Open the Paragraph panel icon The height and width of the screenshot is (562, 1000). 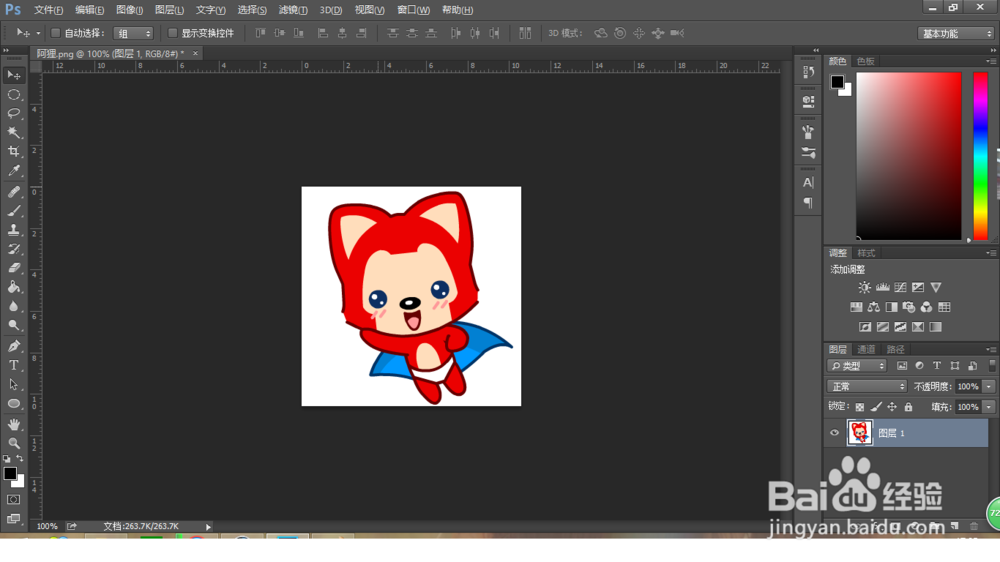(x=808, y=203)
